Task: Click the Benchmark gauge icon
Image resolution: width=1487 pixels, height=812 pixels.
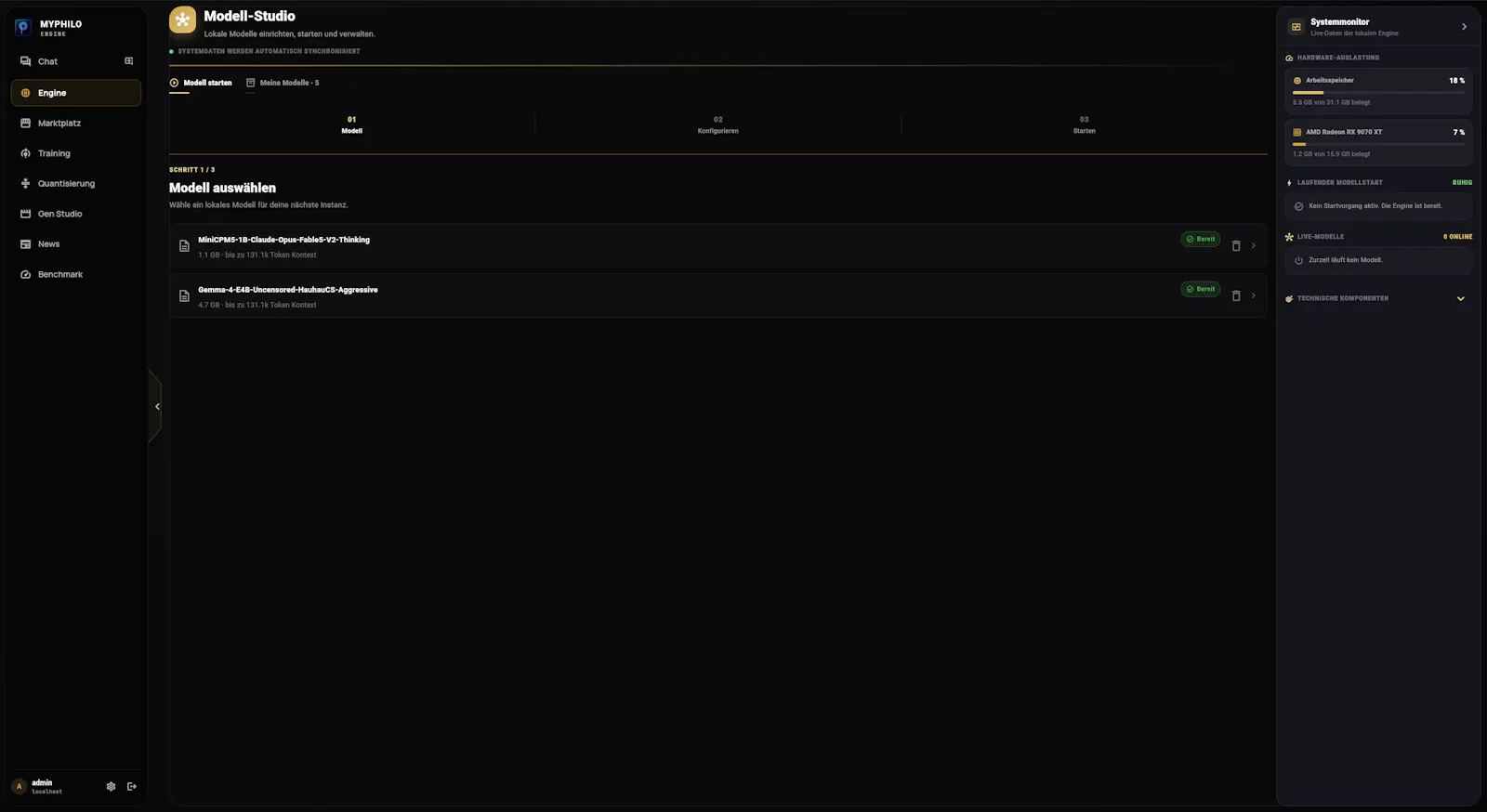Action: point(26,274)
